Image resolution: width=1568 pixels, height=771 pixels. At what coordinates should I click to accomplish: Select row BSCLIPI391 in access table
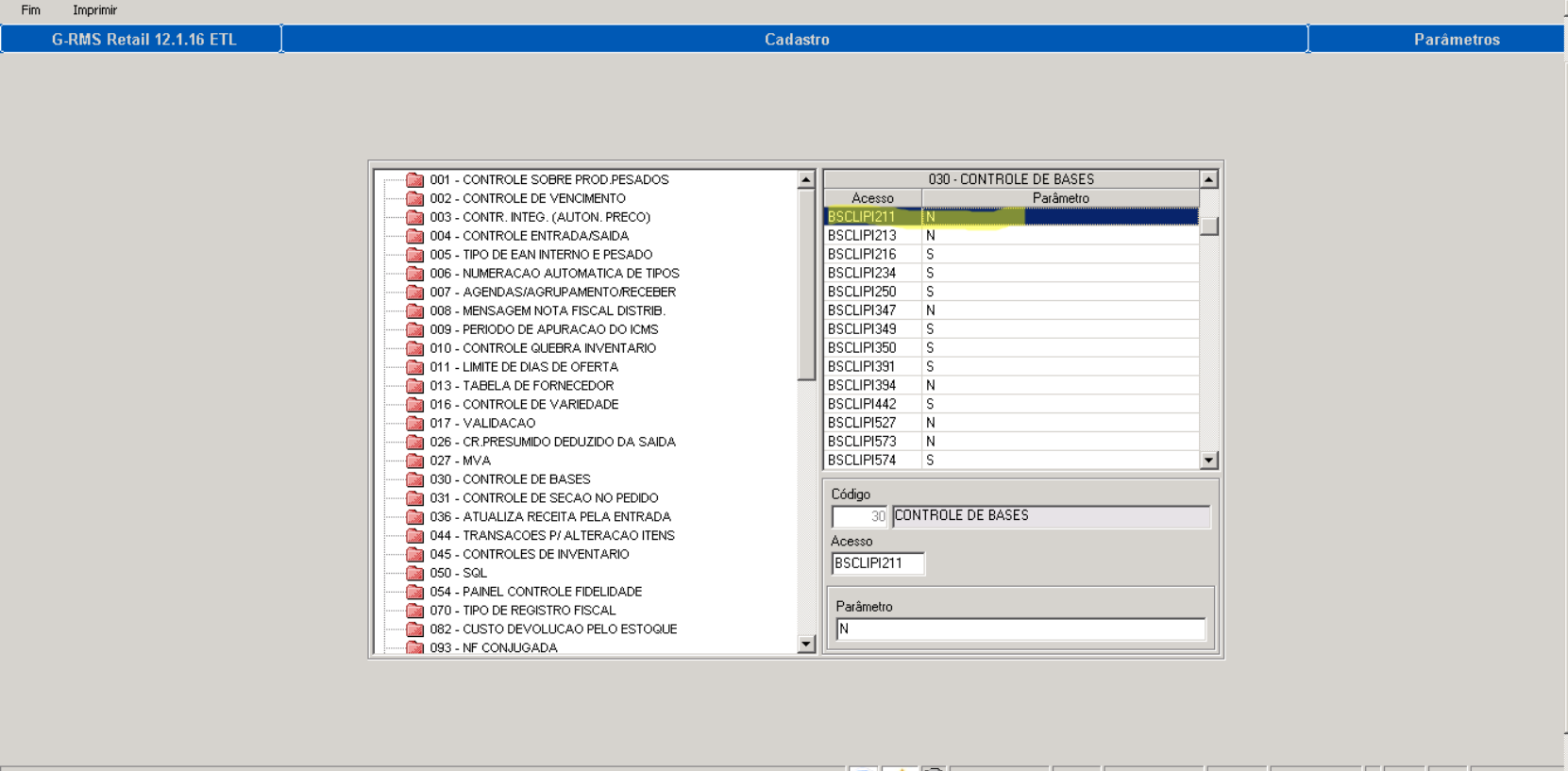pyautogui.click(x=1011, y=367)
